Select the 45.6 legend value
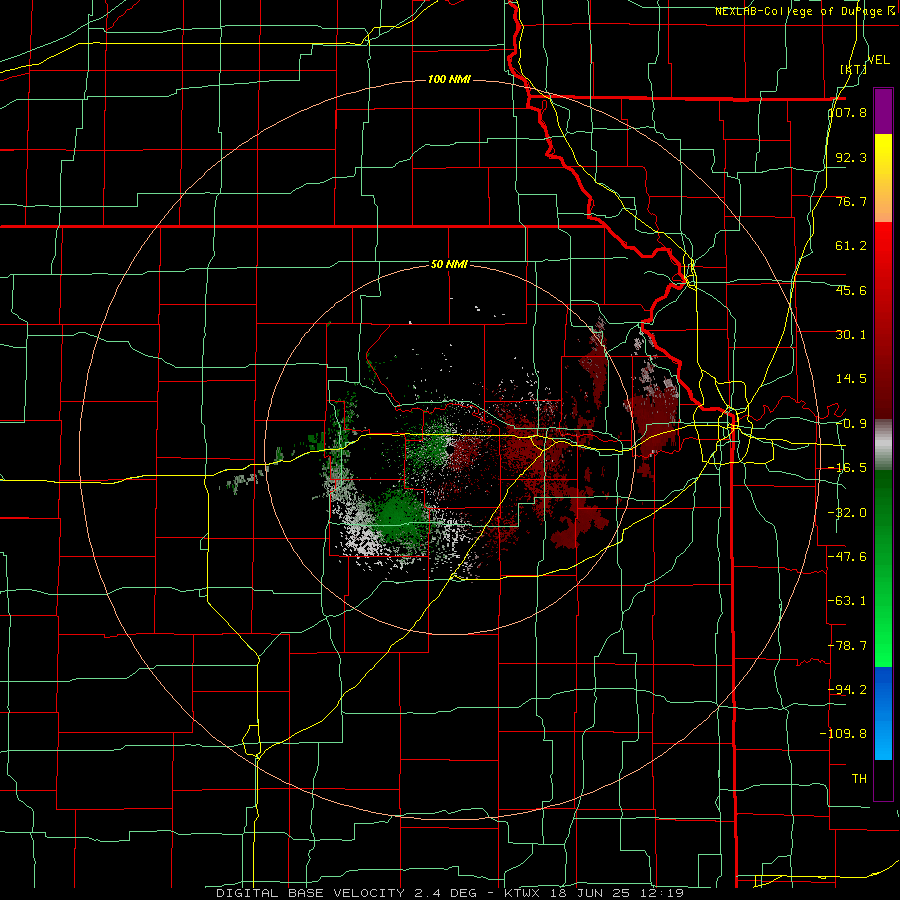The height and width of the screenshot is (900, 900). point(851,290)
